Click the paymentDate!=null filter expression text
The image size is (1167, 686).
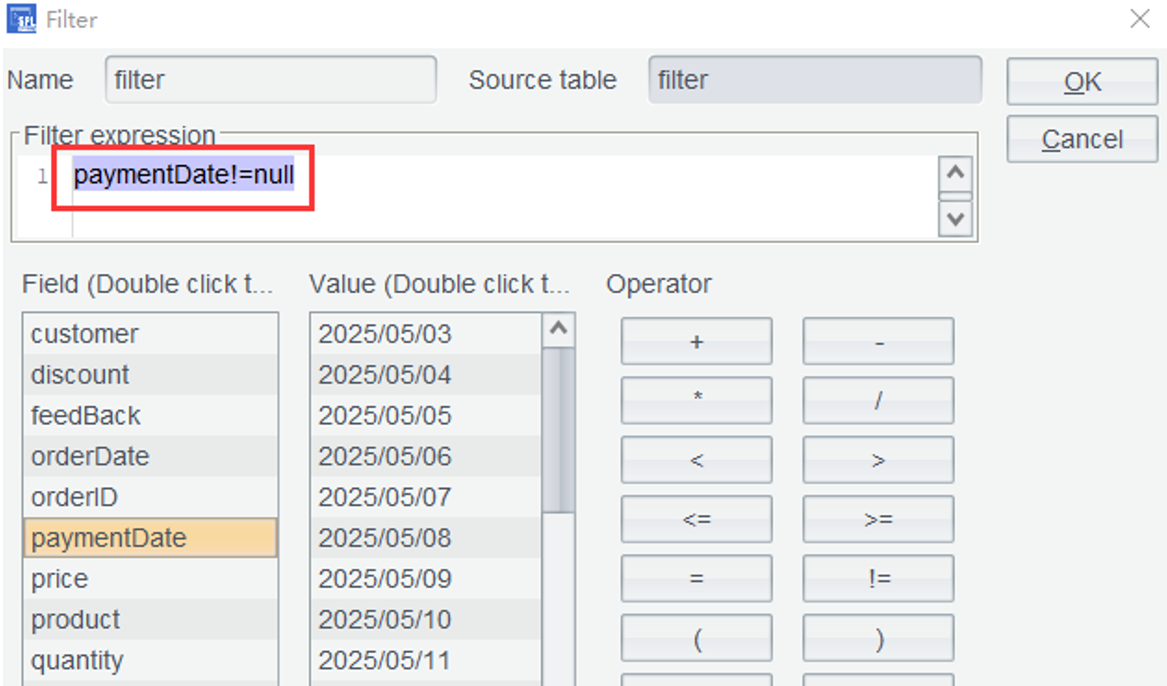183,177
